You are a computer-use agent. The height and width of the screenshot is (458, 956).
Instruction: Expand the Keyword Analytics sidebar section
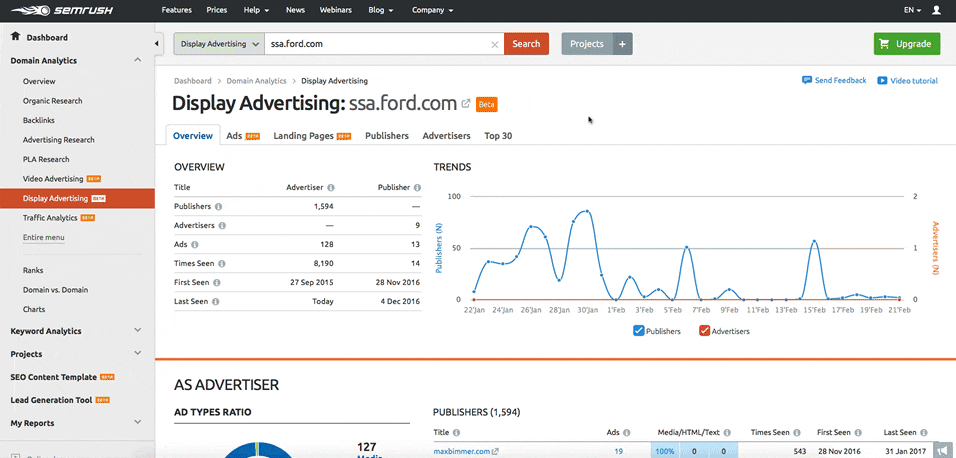coord(137,331)
